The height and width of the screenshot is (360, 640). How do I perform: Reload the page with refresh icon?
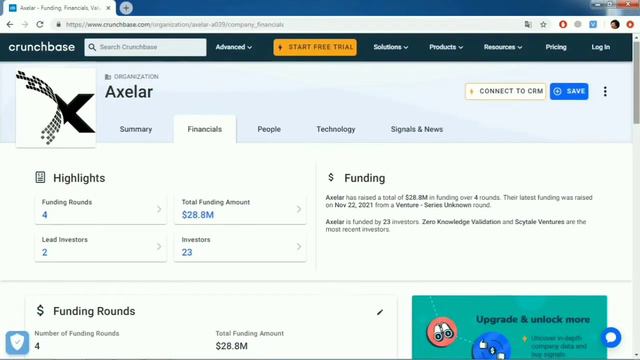pos(40,24)
